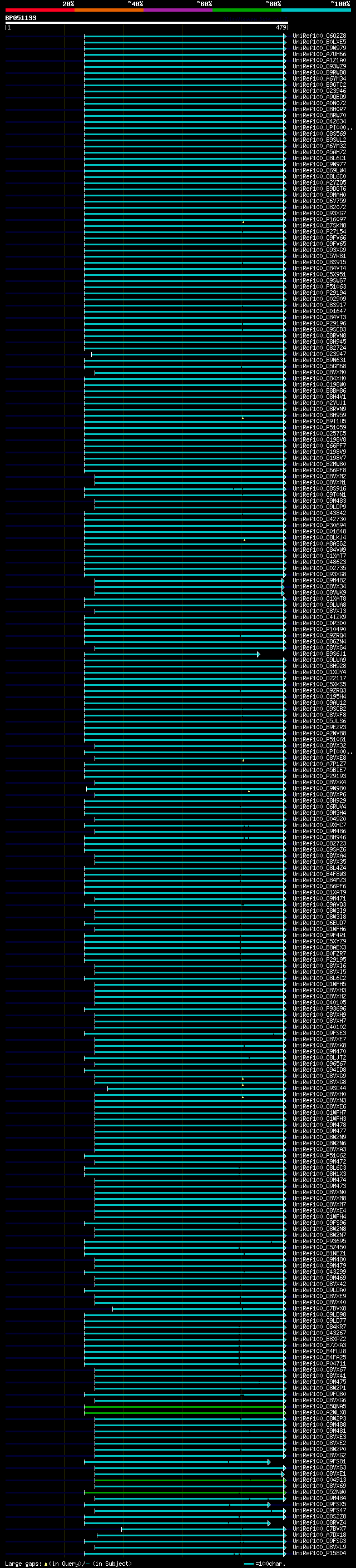Select hit label UniRef100_Q40102
The image size is (356, 1568).
319,1027
